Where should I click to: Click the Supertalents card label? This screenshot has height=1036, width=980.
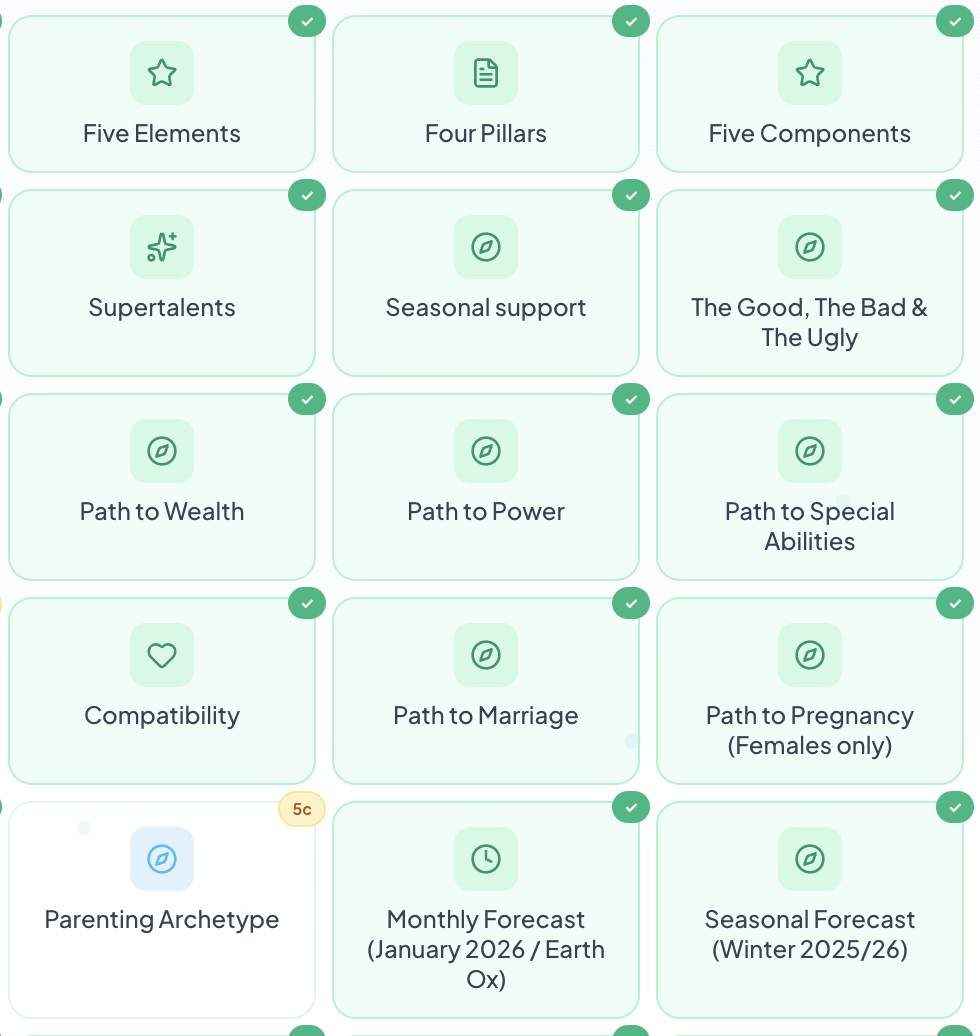pos(162,308)
